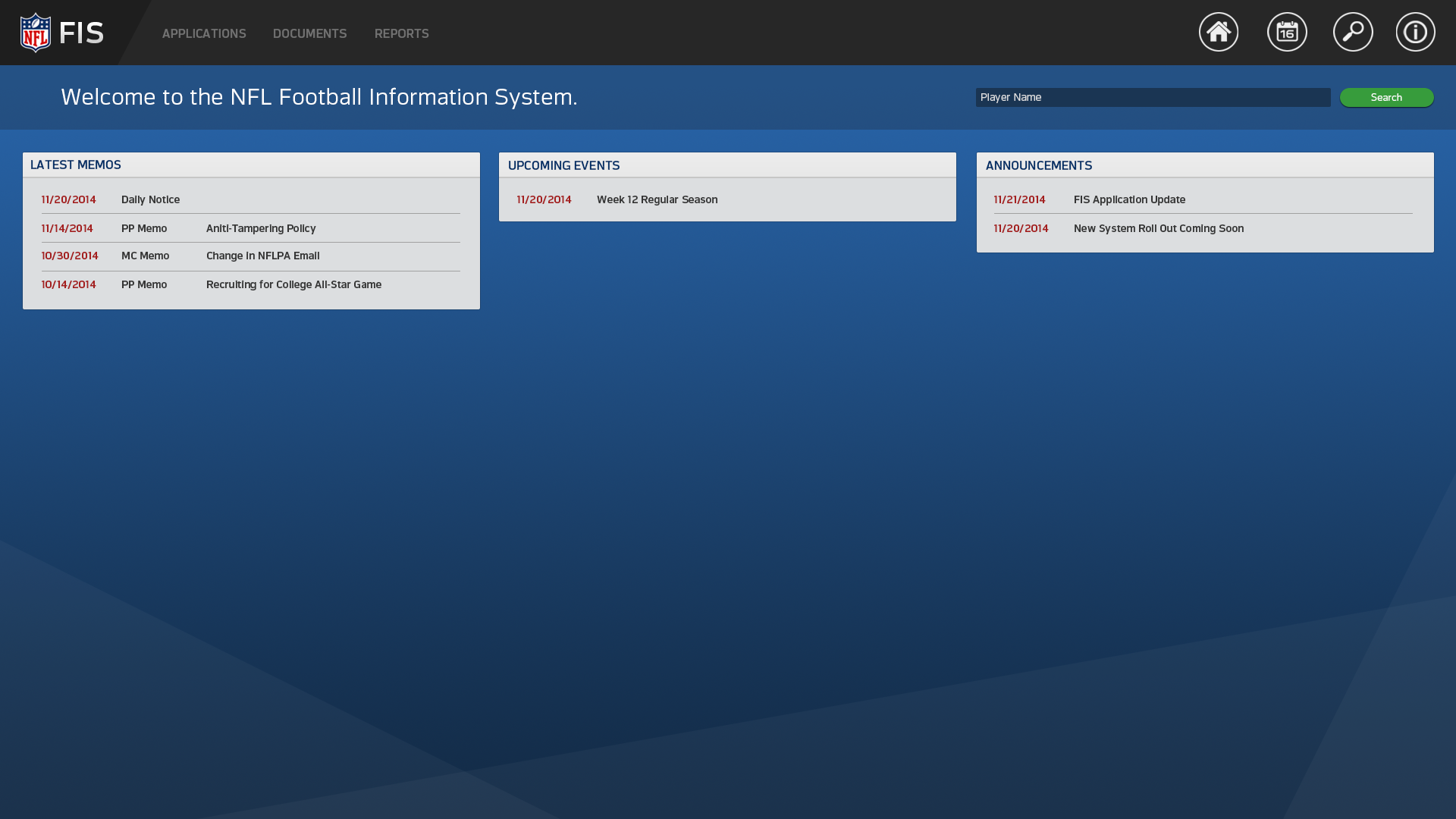The image size is (1456, 819).
Task: Open New System Roll Out Coming Soon
Action: [x=1158, y=228]
